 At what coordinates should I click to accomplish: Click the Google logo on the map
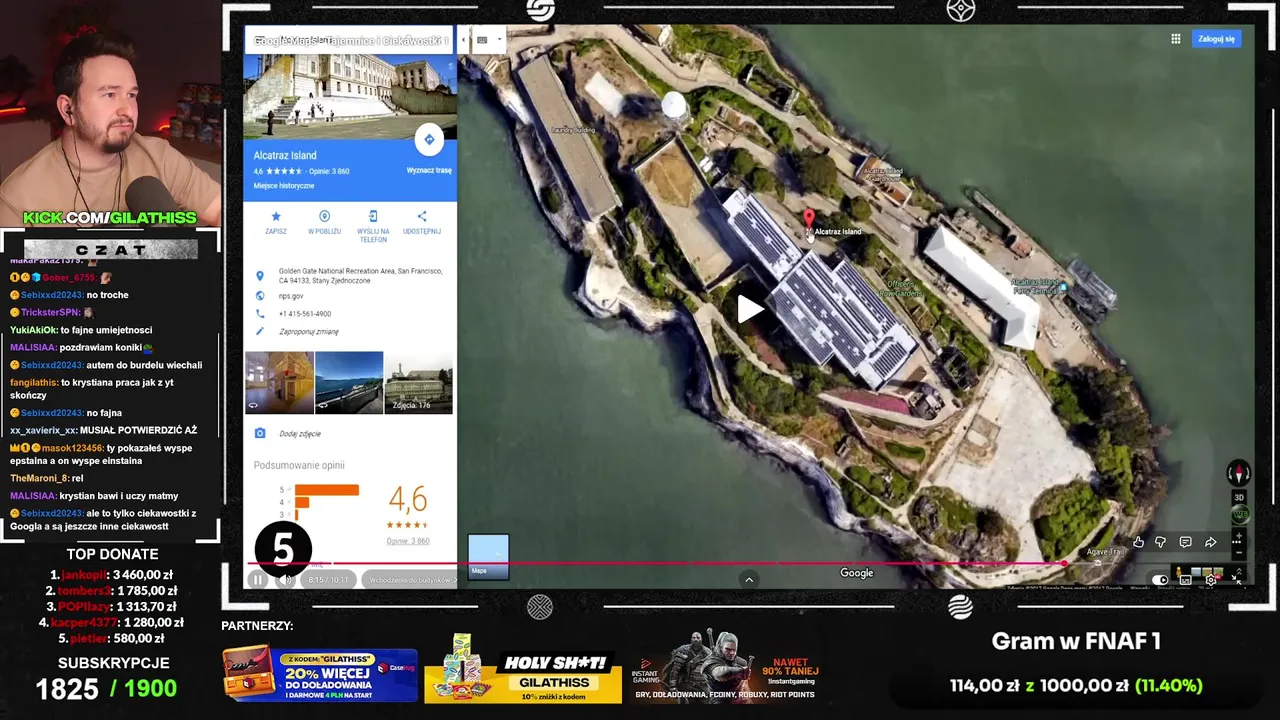point(856,573)
